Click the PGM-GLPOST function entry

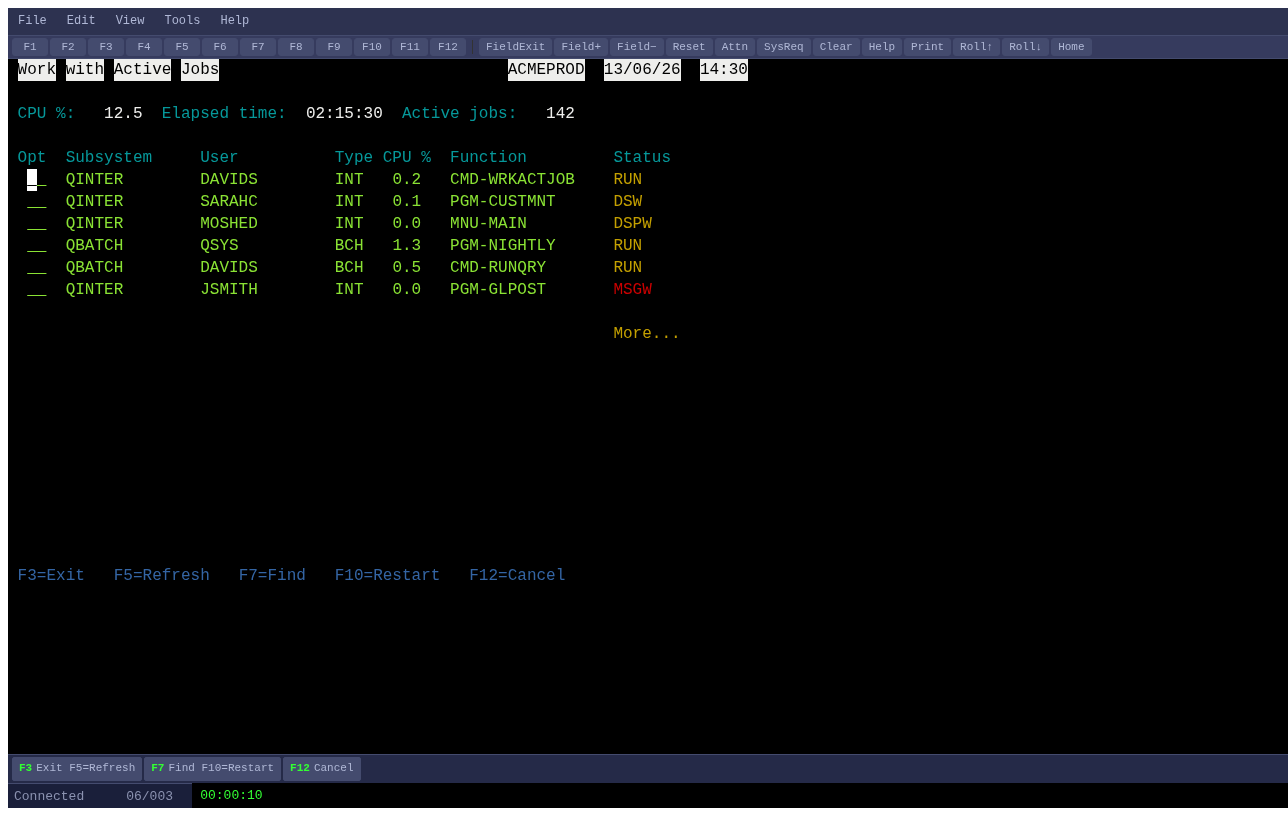pyautogui.click(x=498, y=290)
